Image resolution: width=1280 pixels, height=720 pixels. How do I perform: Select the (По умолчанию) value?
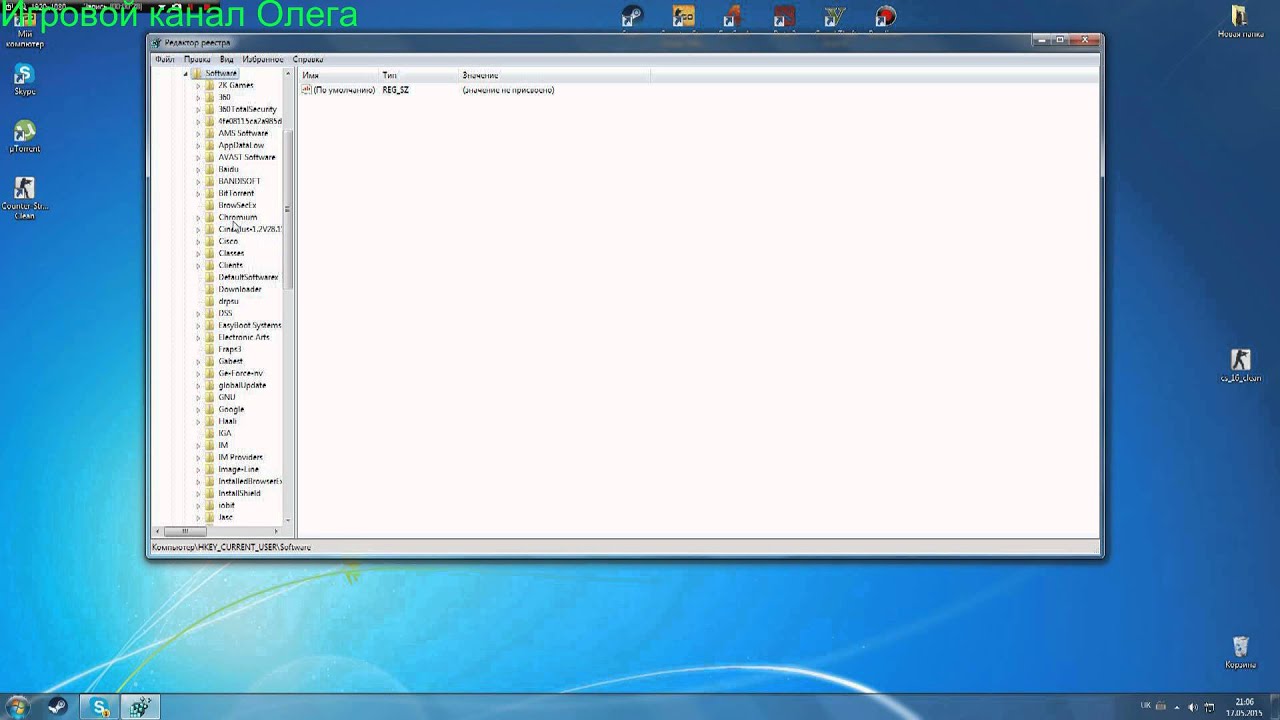pos(344,90)
